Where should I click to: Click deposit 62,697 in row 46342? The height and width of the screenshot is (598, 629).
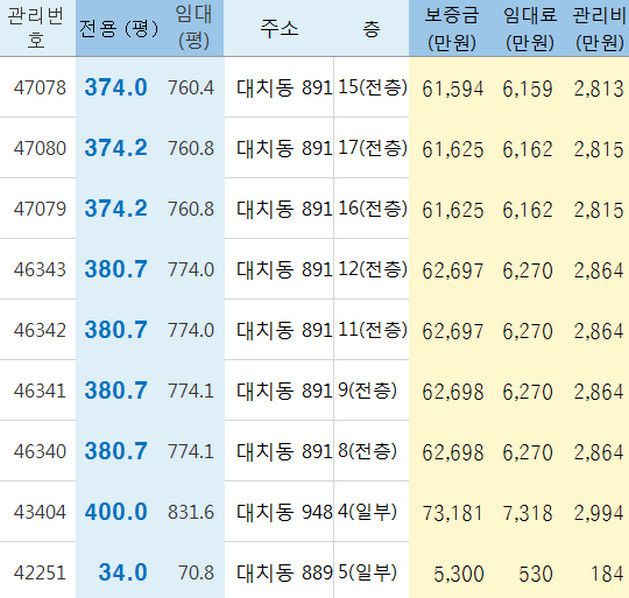point(453,332)
